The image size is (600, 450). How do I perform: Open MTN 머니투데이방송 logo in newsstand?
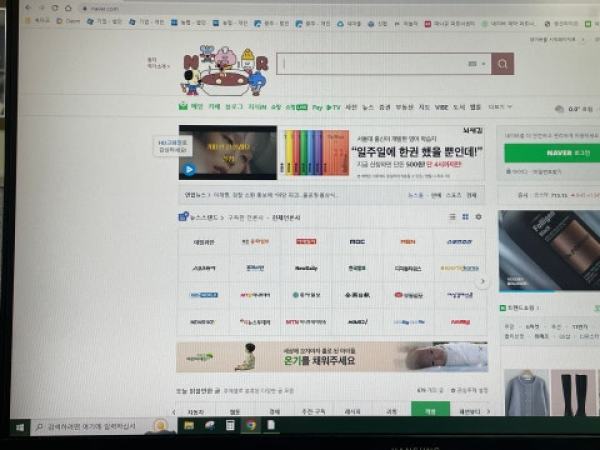point(306,322)
